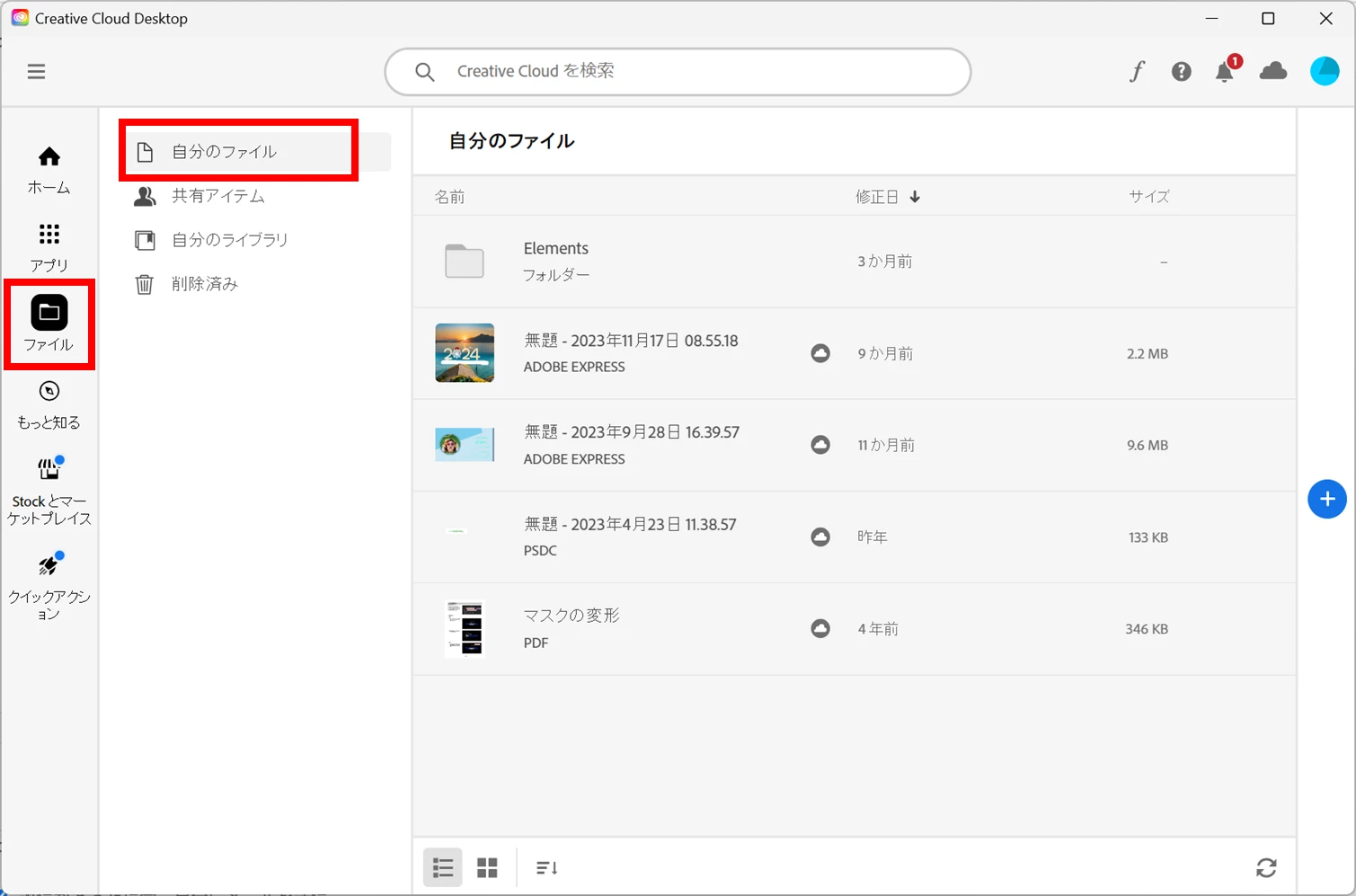Select ファイル in sidebar

[49, 324]
